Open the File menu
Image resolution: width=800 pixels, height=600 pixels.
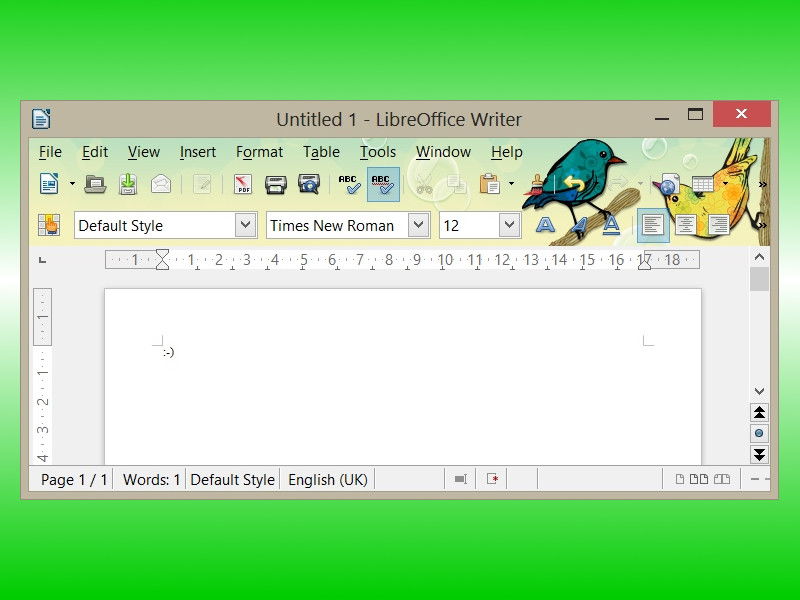click(x=50, y=152)
